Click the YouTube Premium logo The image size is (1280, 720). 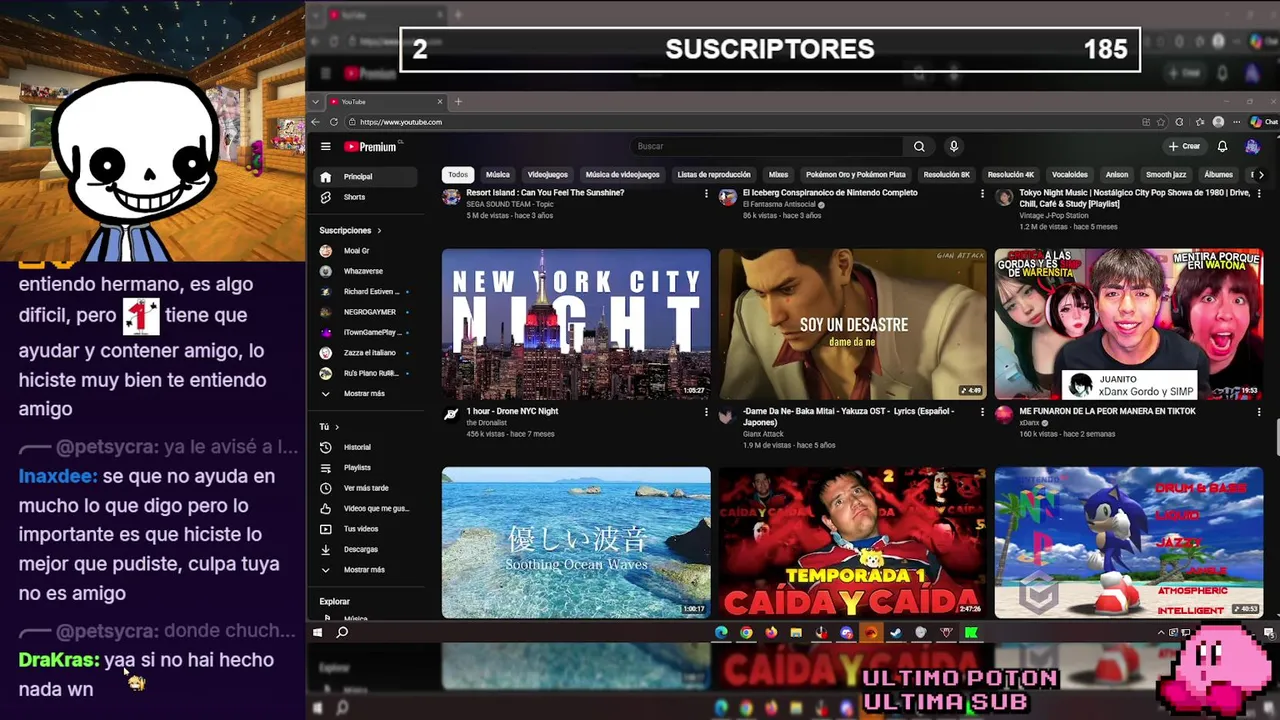tap(370, 147)
